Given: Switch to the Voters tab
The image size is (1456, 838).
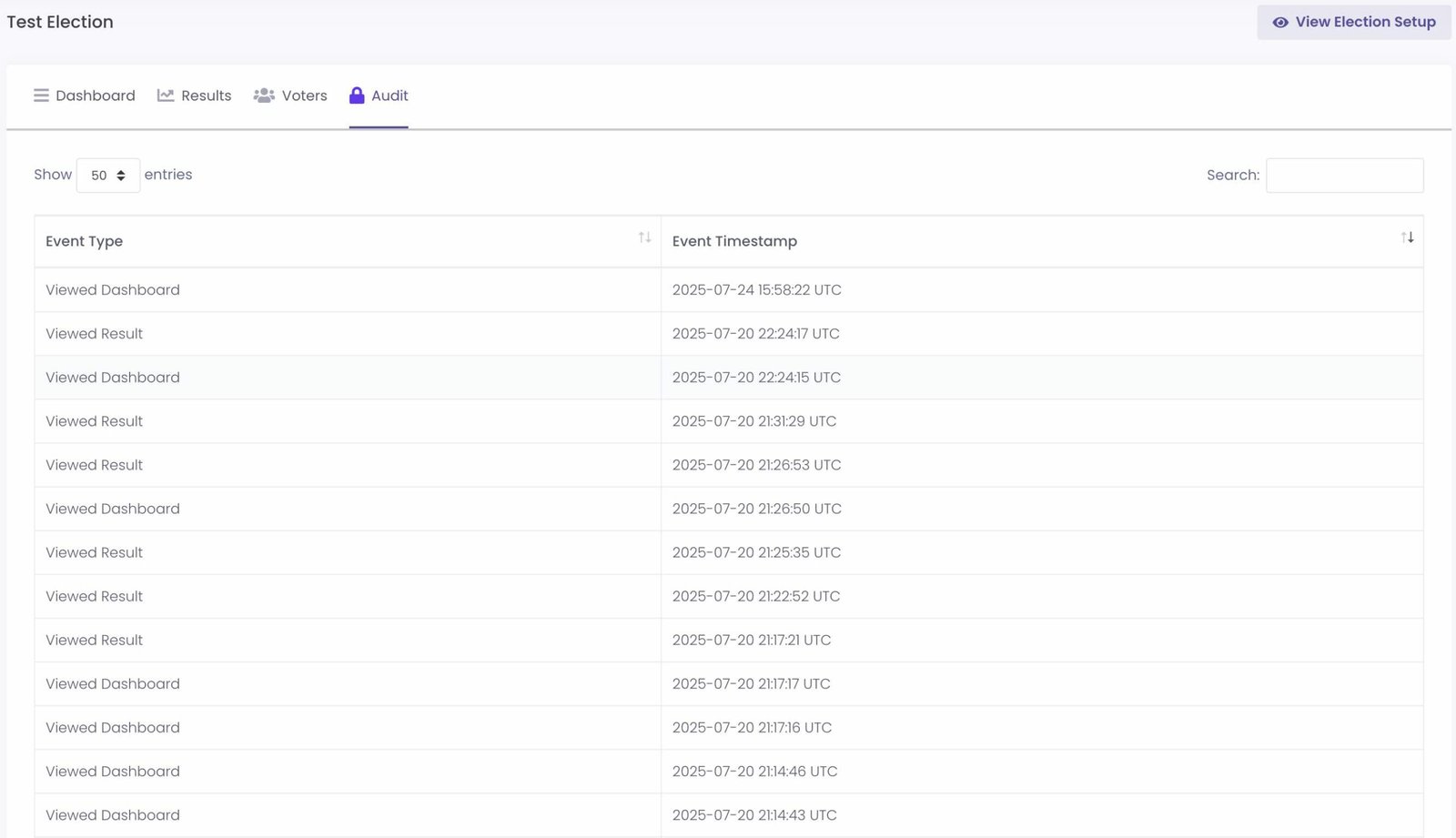Looking at the screenshot, I should [290, 96].
